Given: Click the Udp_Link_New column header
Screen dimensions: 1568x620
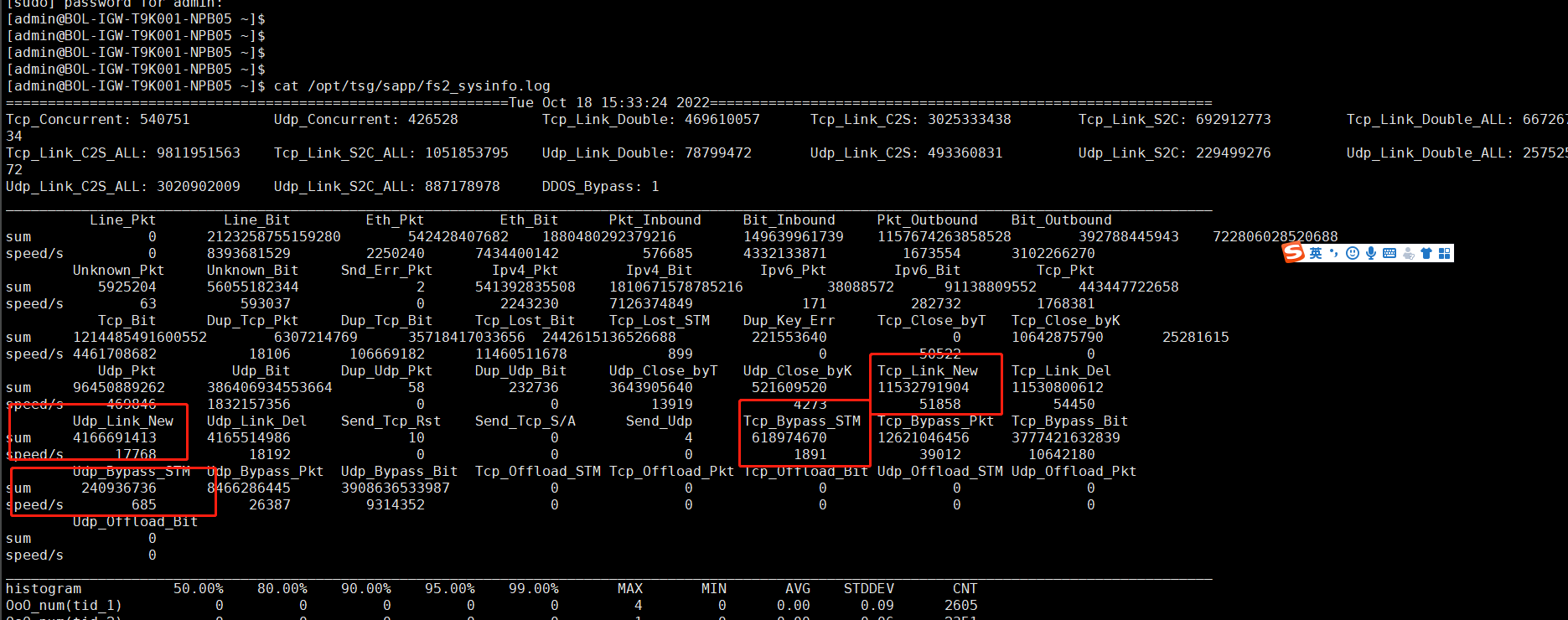Looking at the screenshot, I should (122, 421).
